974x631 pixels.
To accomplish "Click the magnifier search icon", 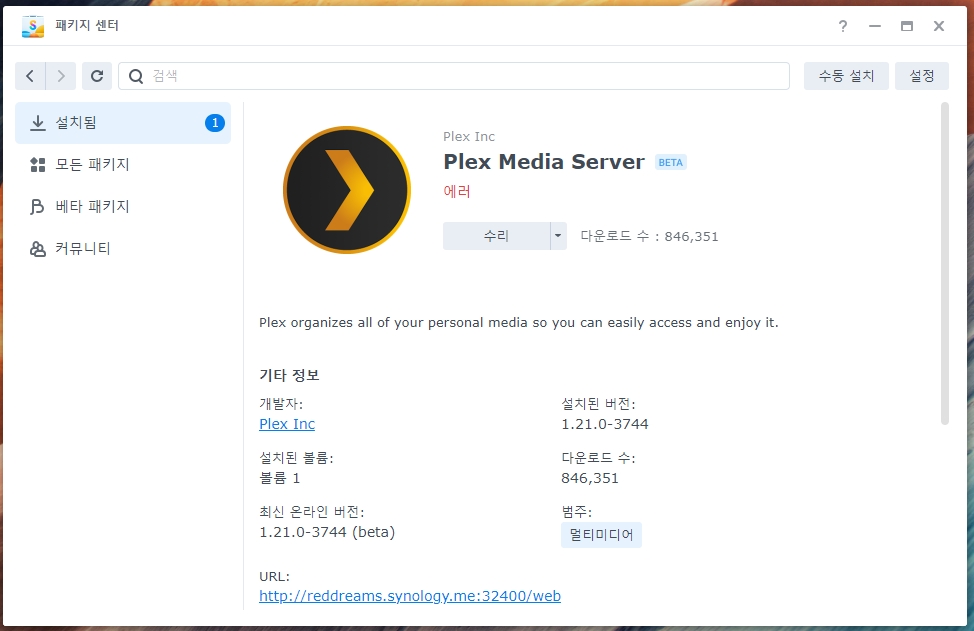I will [x=135, y=76].
